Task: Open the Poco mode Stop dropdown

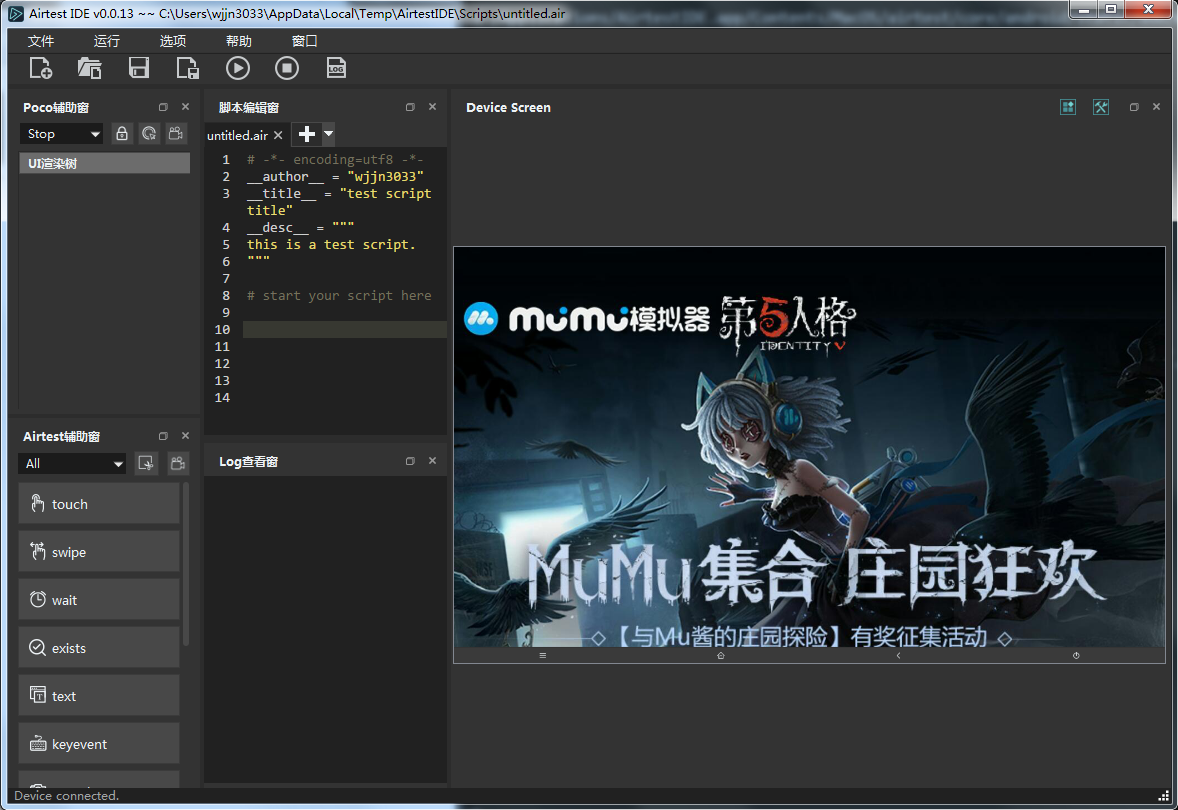Action: [x=62, y=134]
